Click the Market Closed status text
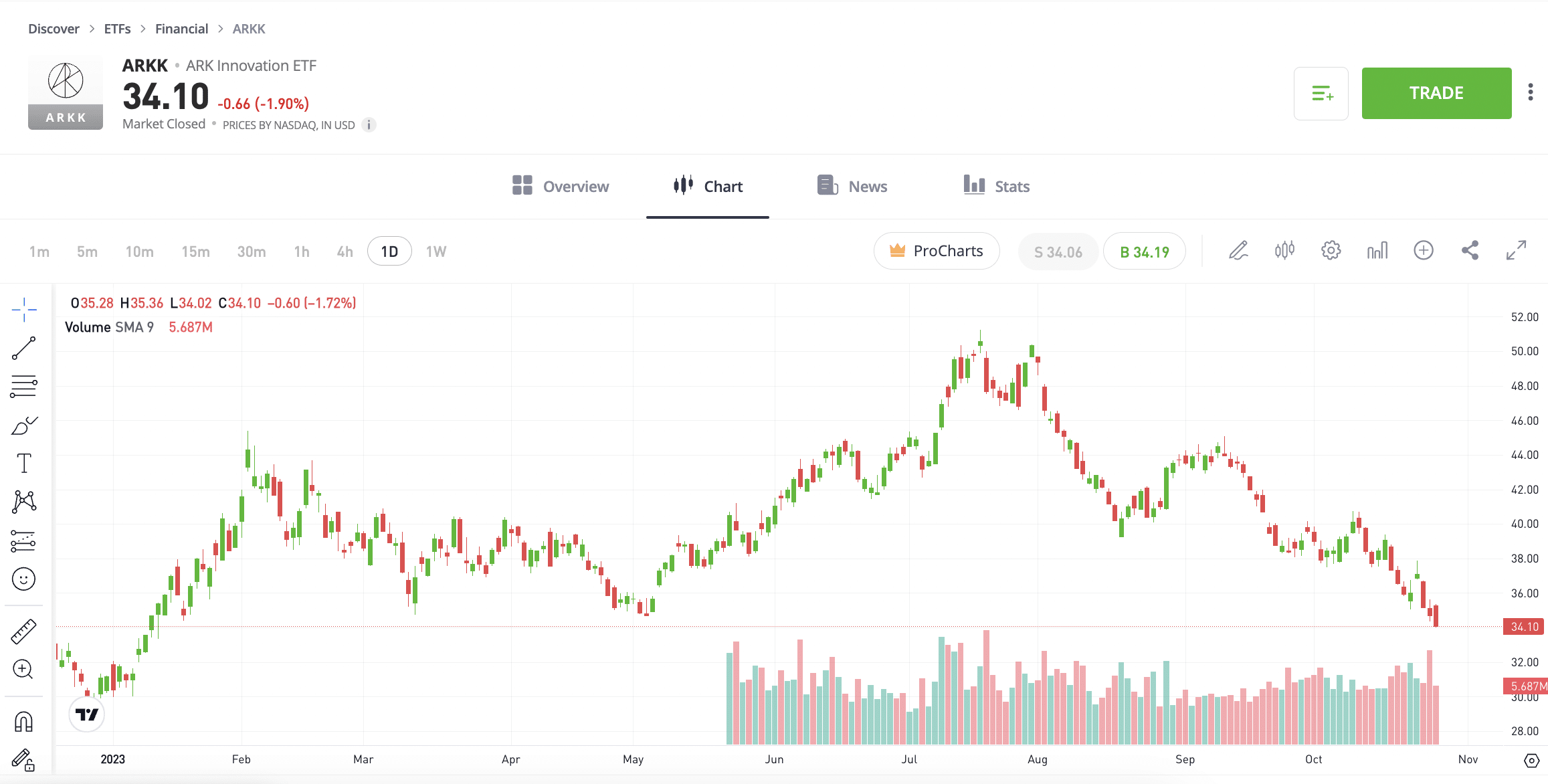1548x784 pixels. (x=164, y=124)
